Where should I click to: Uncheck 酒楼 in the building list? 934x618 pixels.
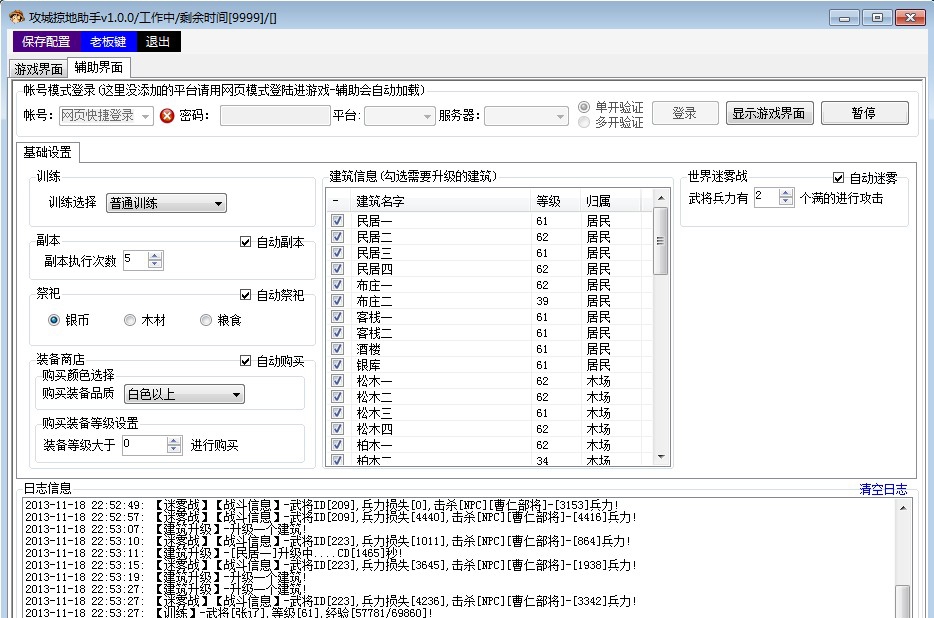337,349
